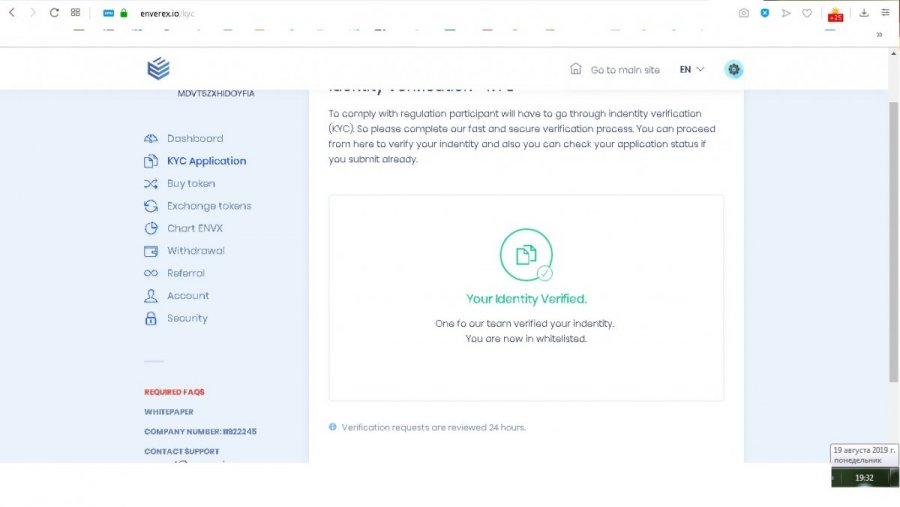Open the WHITEPAPER link
This screenshot has width=900, height=507.
[169, 412]
